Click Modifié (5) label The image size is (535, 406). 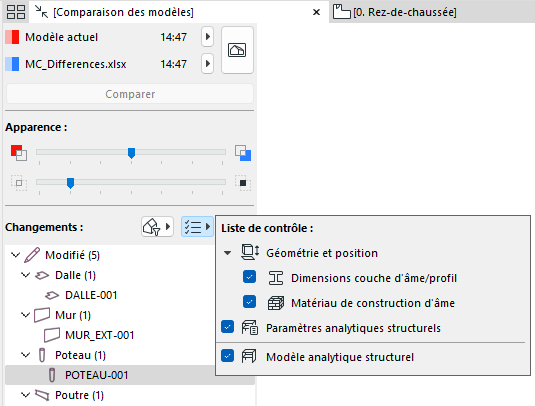point(73,255)
